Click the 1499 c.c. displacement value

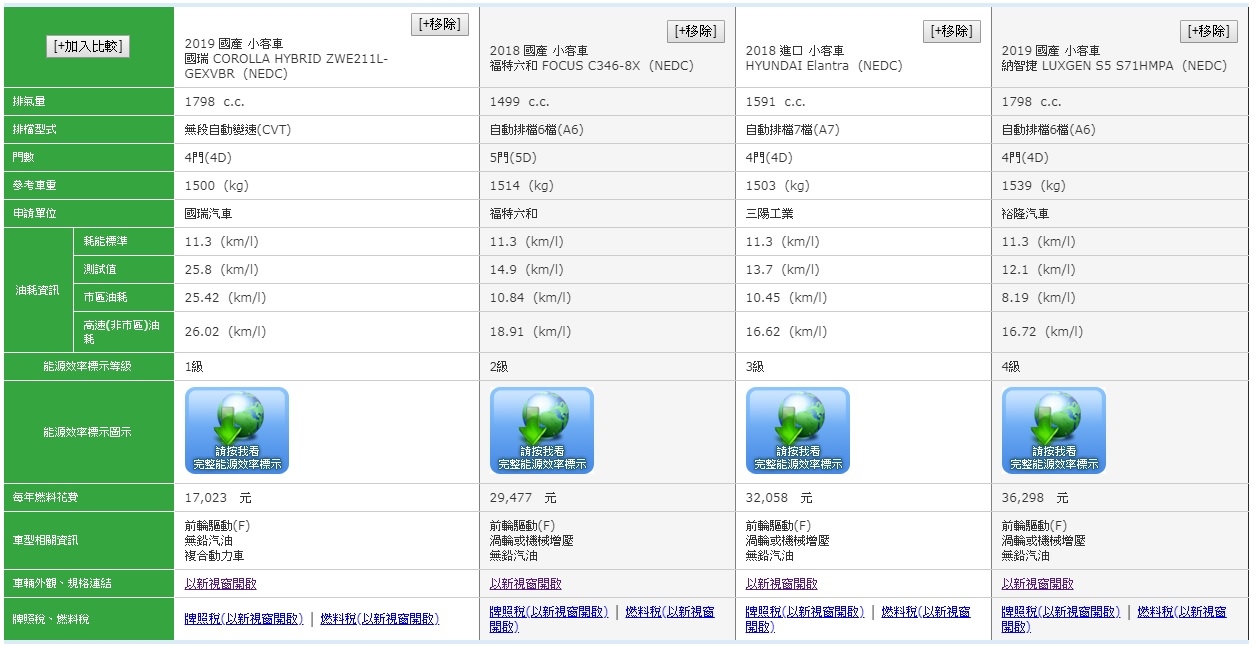519,102
